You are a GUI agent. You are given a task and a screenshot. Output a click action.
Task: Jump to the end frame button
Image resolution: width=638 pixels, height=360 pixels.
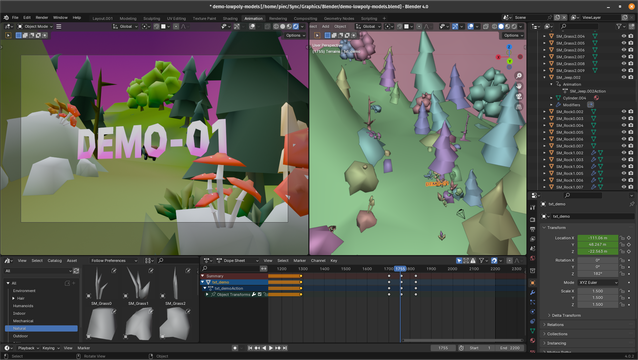click(285, 348)
